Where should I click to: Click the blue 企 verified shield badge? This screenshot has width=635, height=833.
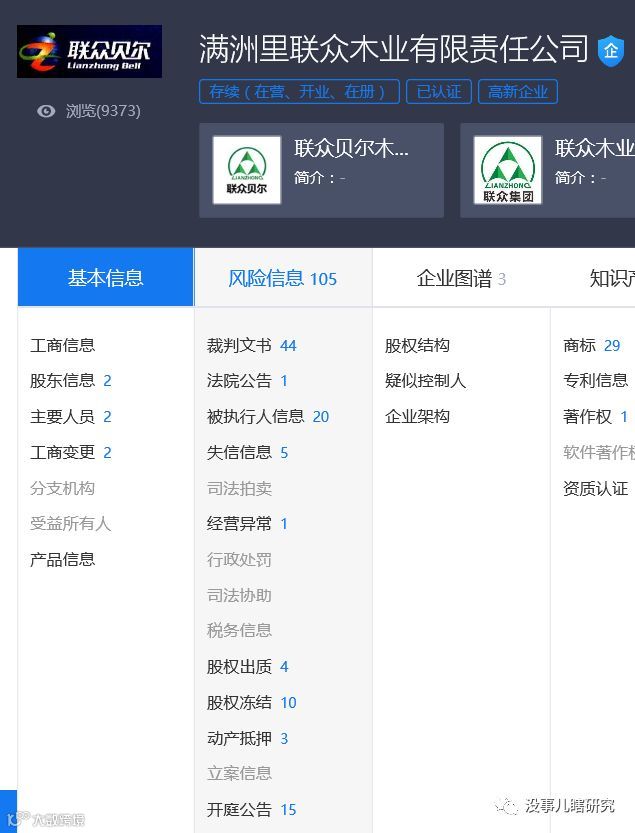(x=611, y=51)
